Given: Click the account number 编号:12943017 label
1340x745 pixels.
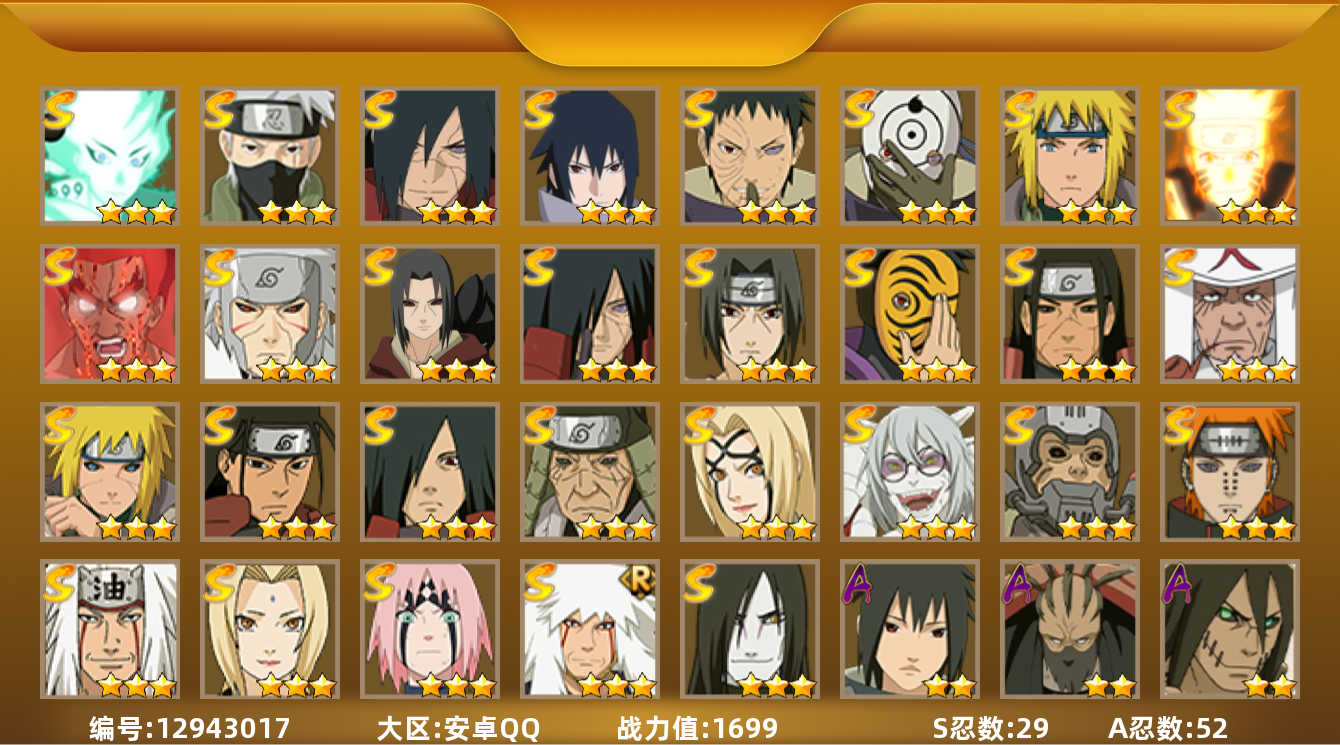Looking at the screenshot, I should [190, 728].
